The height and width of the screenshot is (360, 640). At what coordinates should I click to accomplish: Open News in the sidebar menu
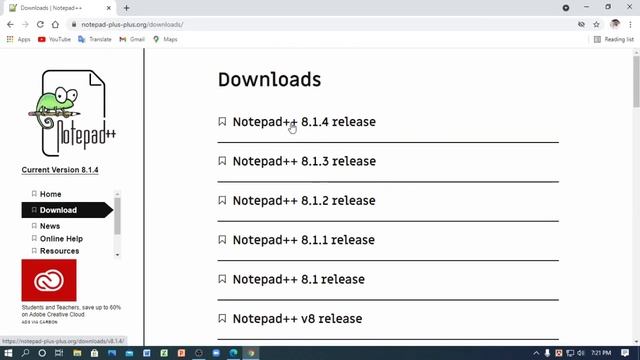click(x=50, y=226)
